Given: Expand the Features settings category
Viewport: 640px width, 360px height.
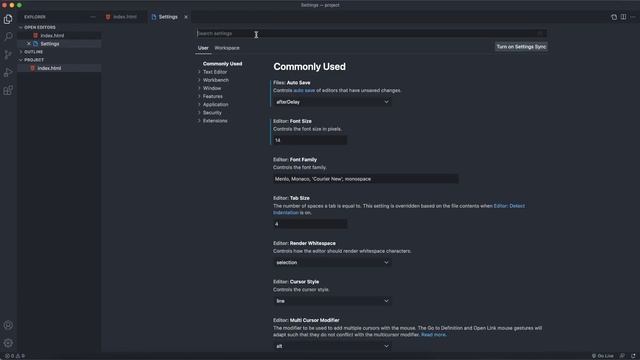Looking at the screenshot, I should point(213,96).
